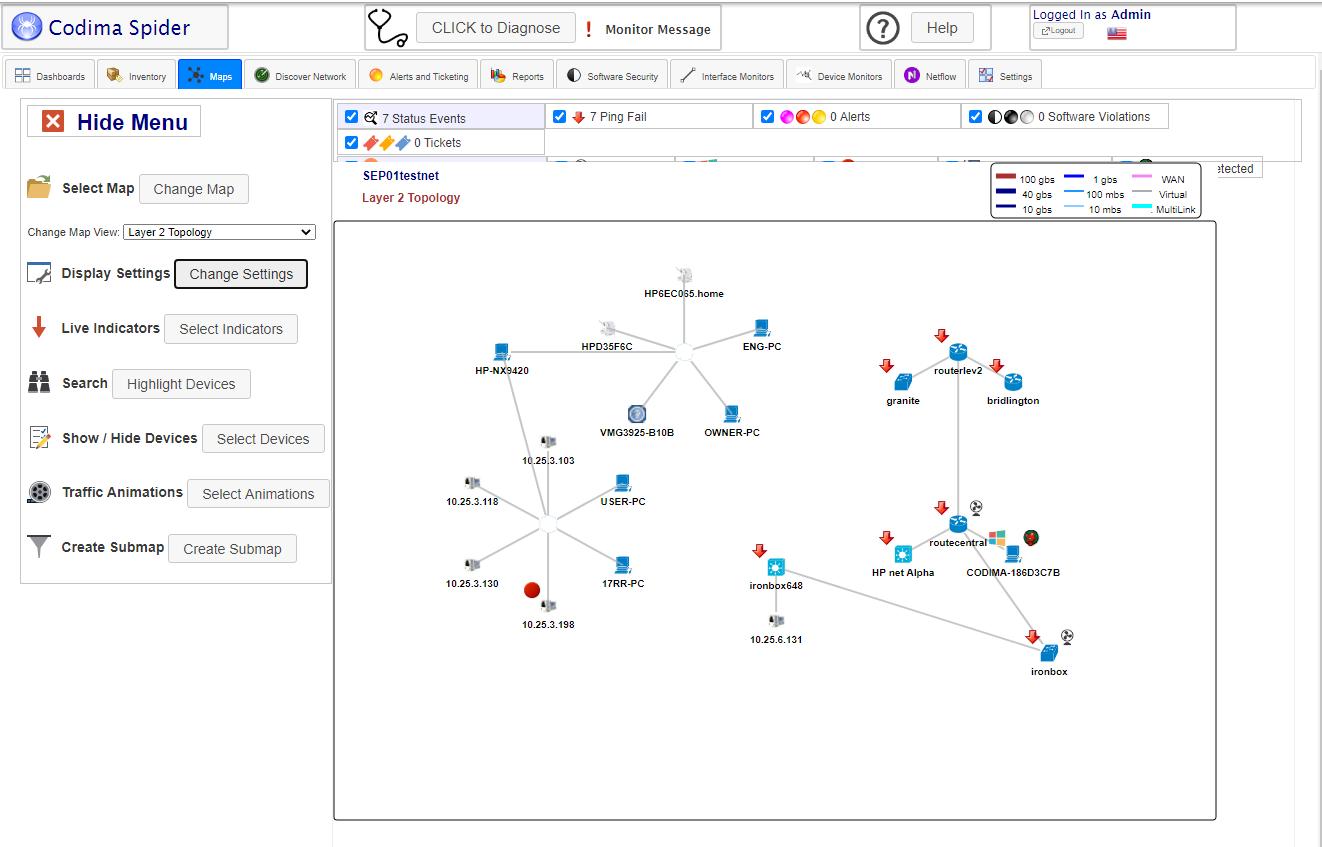Open the Software Security tab

point(612,76)
